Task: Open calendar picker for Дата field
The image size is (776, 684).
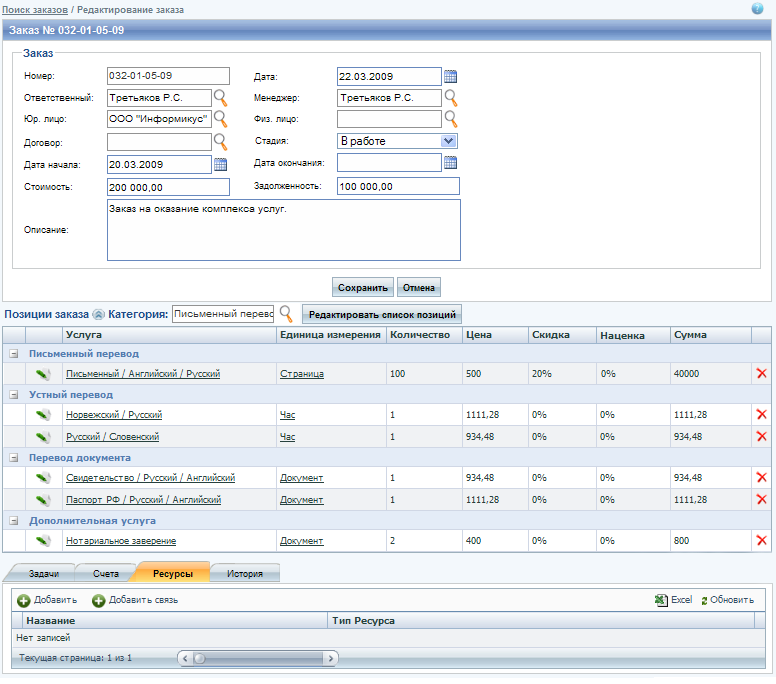Action: click(450, 76)
